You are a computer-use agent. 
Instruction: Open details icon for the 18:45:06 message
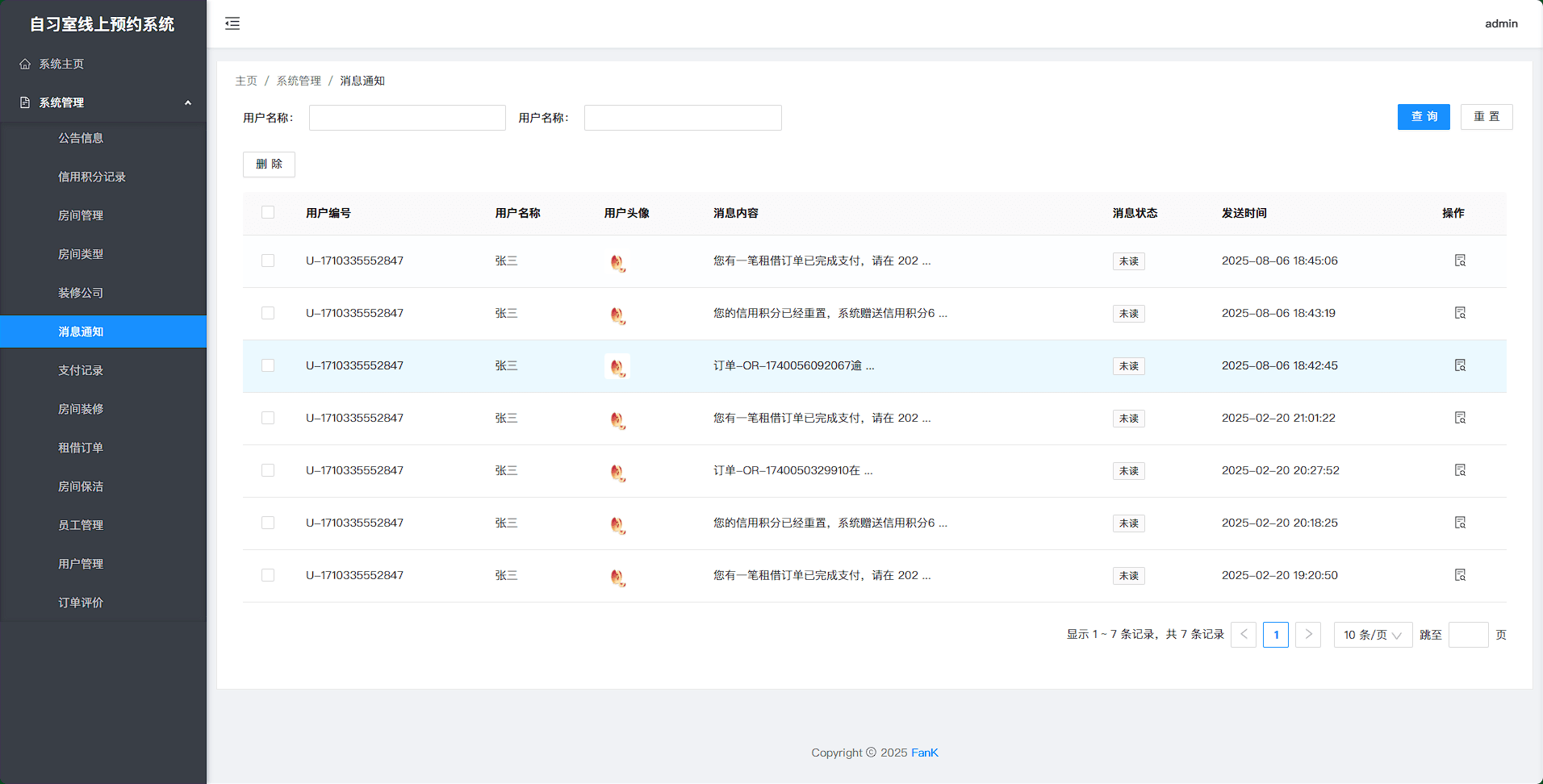coord(1460,261)
